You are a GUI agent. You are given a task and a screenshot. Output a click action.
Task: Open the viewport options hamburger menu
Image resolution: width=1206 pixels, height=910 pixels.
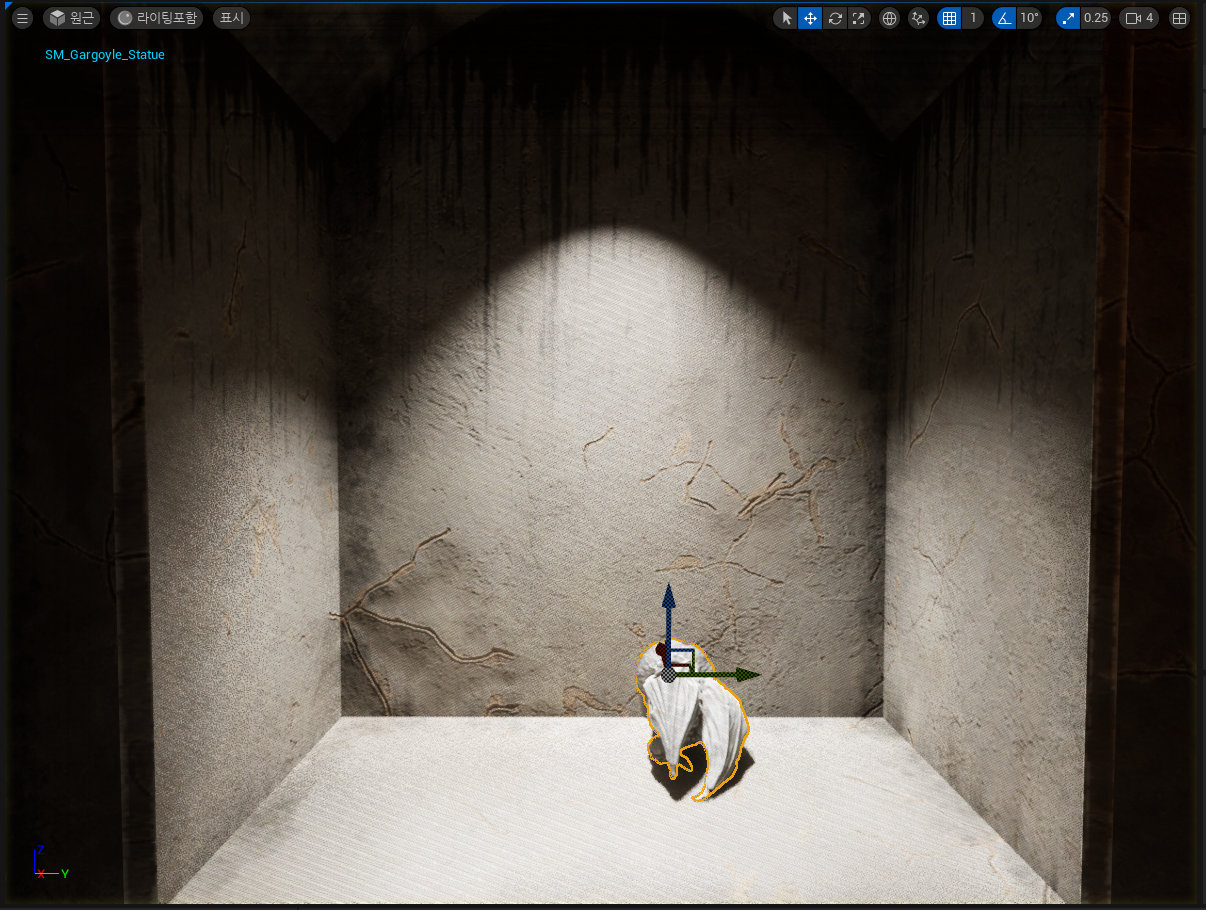click(x=23, y=18)
